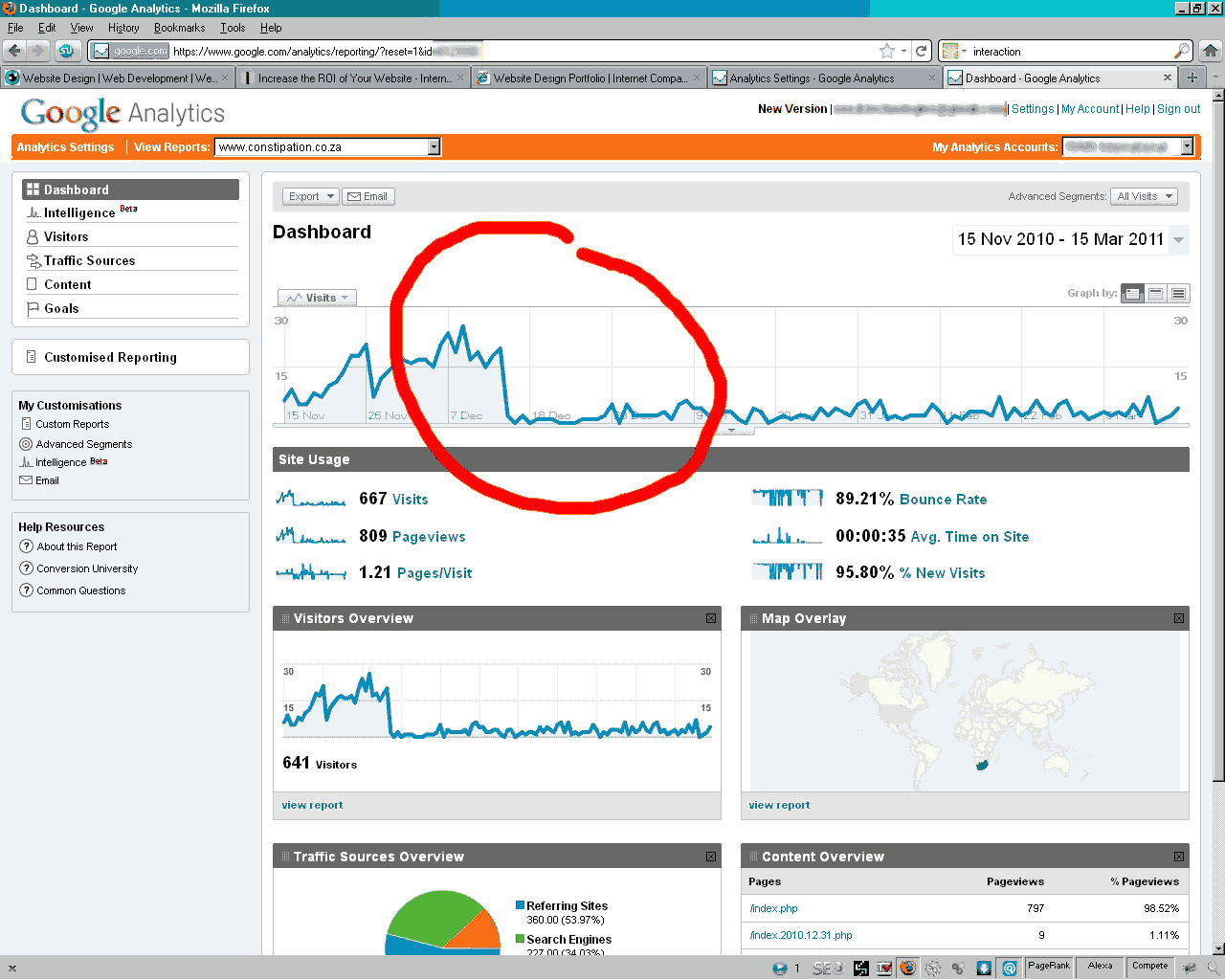Bookmark this page with the star icon

pos(887,51)
